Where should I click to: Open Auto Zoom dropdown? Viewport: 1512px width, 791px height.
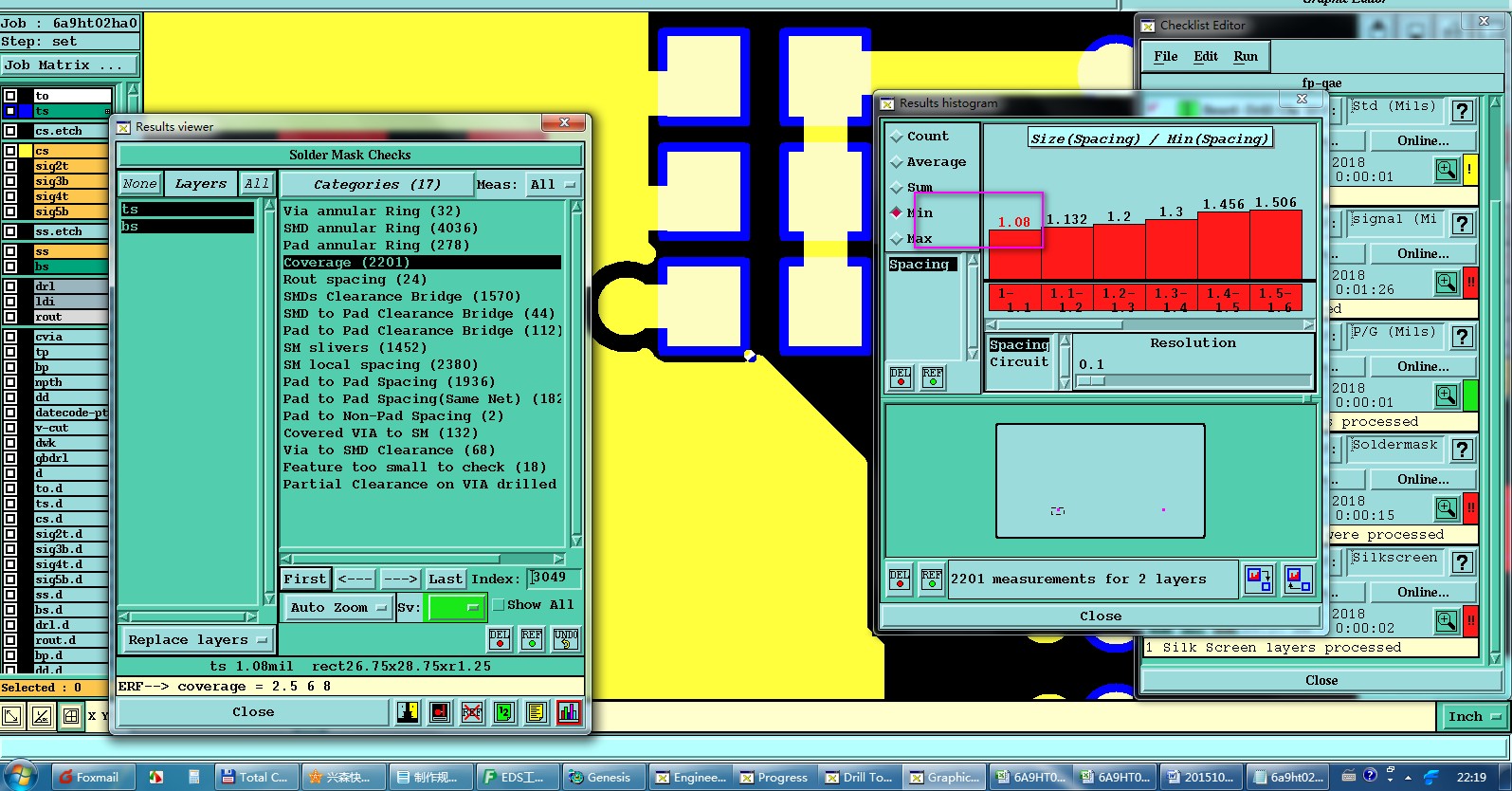(337, 608)
